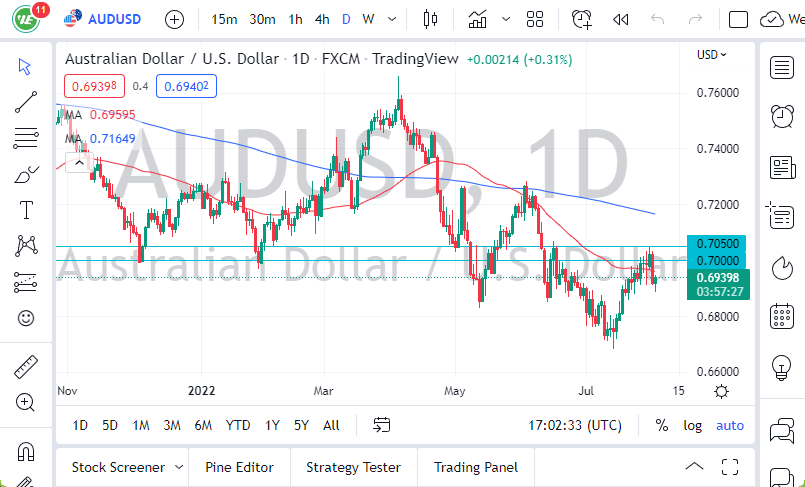Open the Strategy Tester tab

pyautogui.click(x=353, y=467)
